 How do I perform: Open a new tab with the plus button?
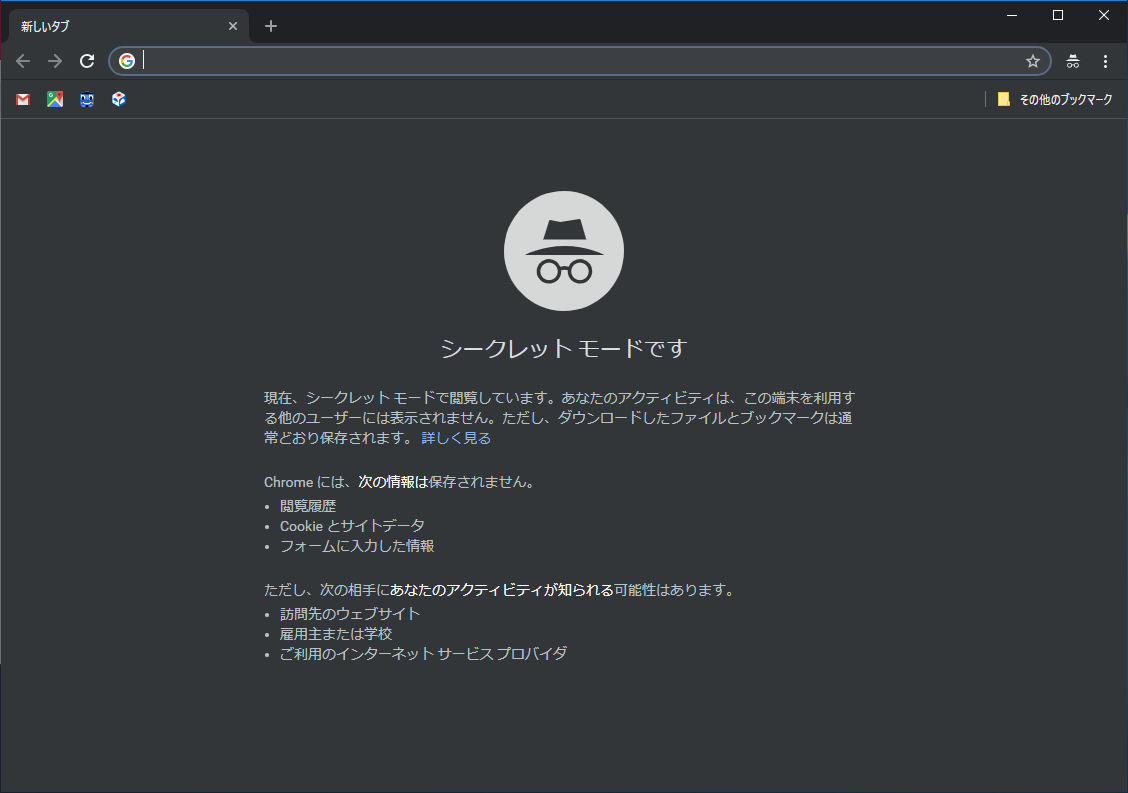pyautogui.click(x=270, y=26)
